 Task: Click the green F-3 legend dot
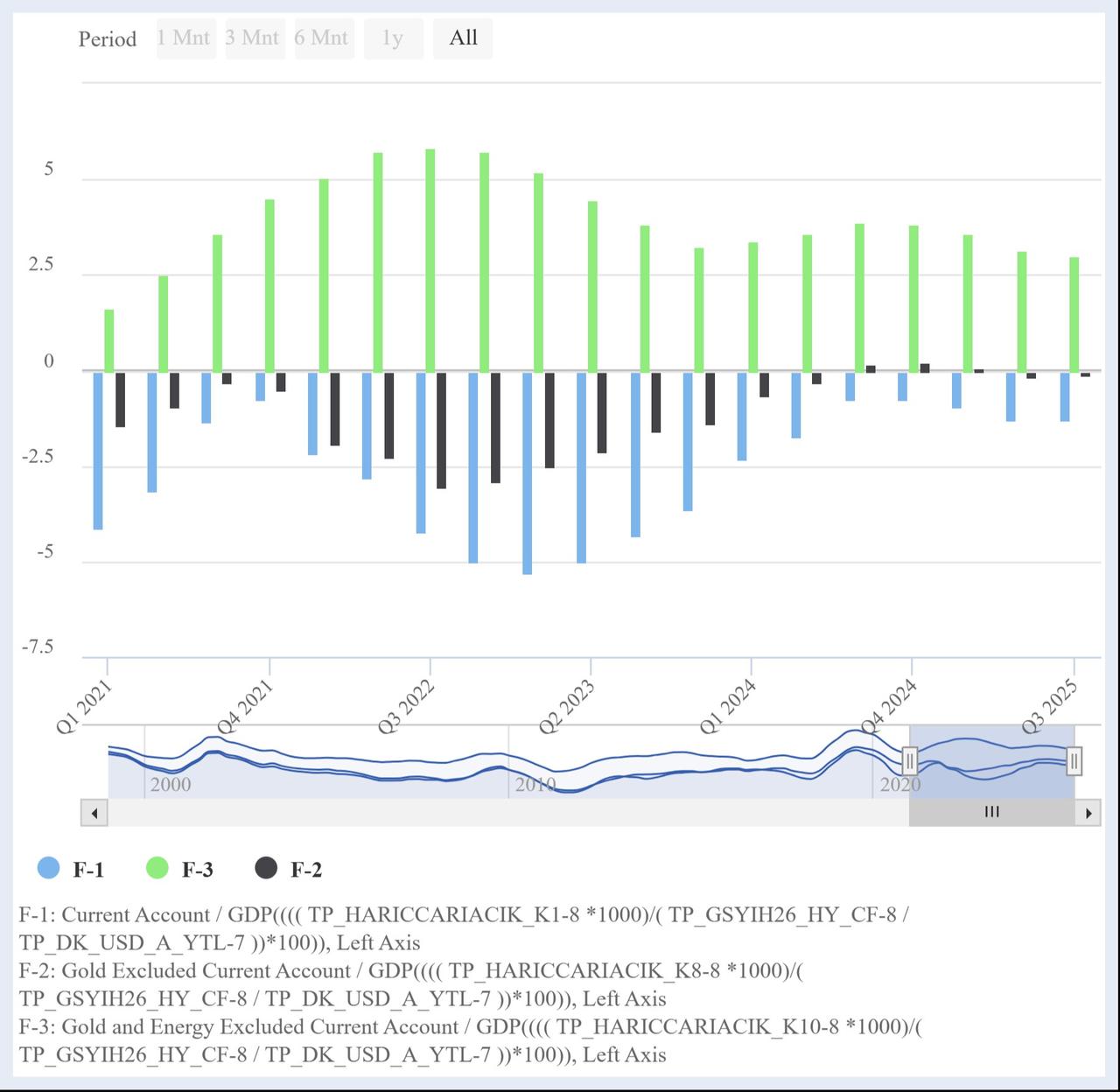click(x=157, y=870)
